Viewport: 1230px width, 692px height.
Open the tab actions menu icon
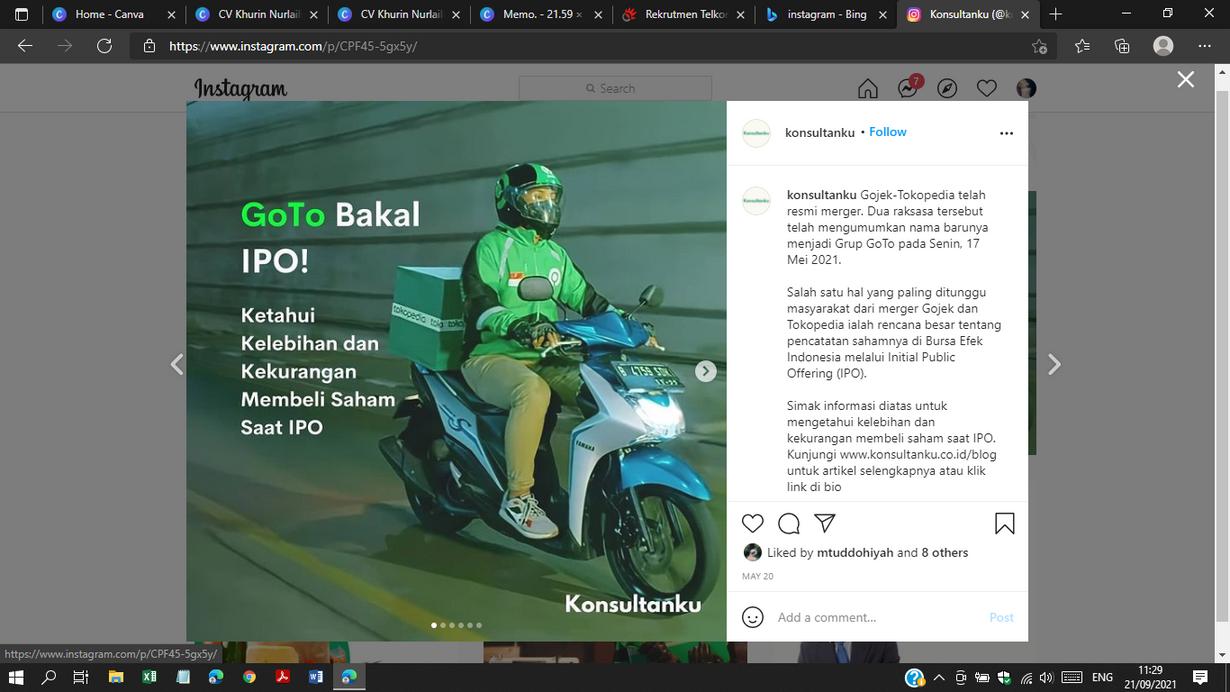pyautogui.click(x=21, y=14)
